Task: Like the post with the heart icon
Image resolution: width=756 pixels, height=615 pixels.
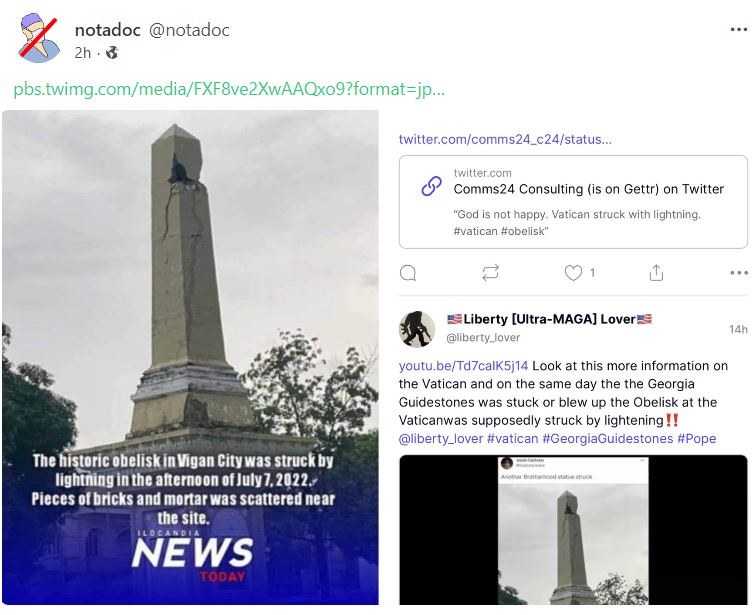Action: pos(573,273)
